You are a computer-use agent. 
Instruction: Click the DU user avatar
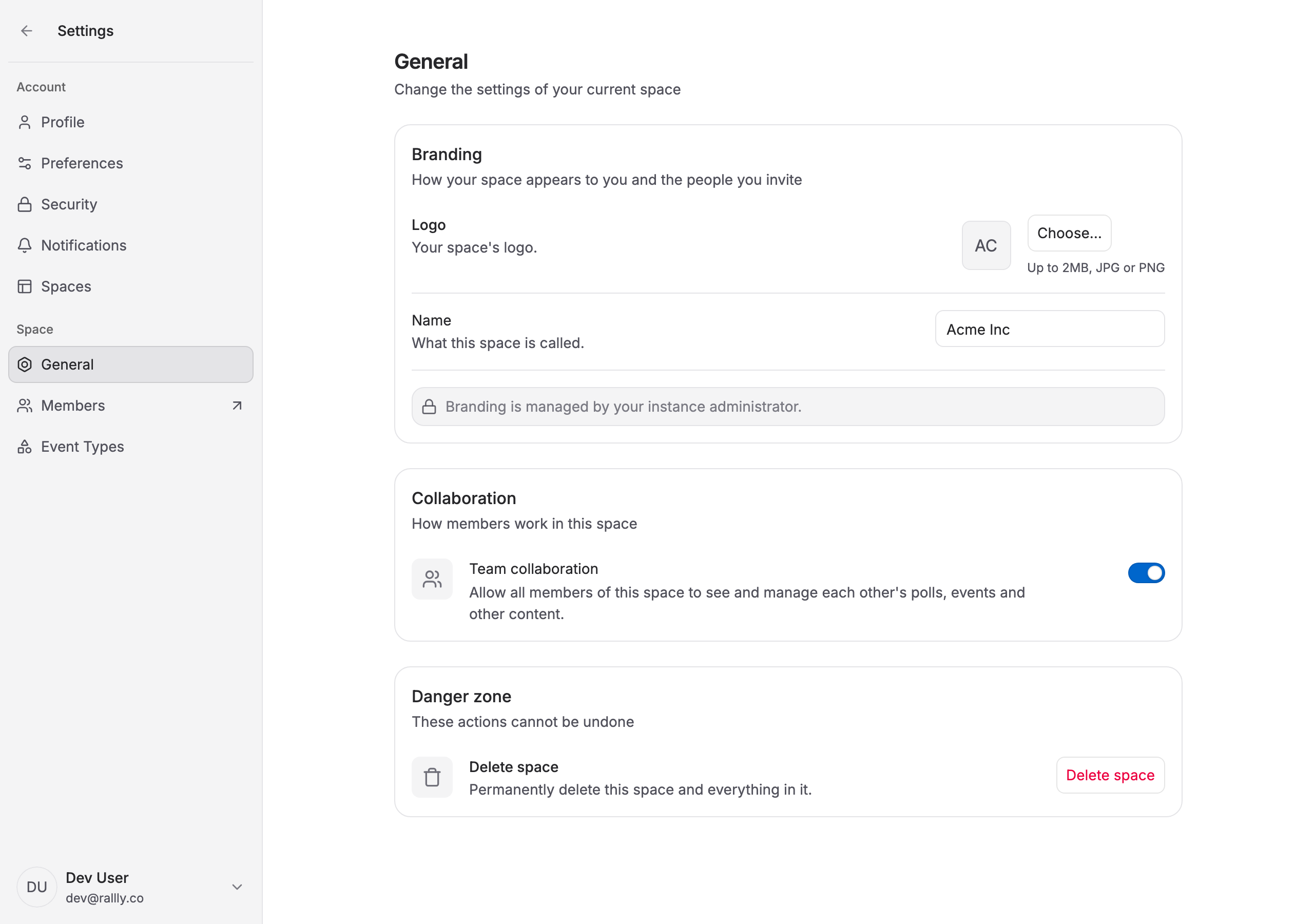pyautogui.click(x=36, y=887)
